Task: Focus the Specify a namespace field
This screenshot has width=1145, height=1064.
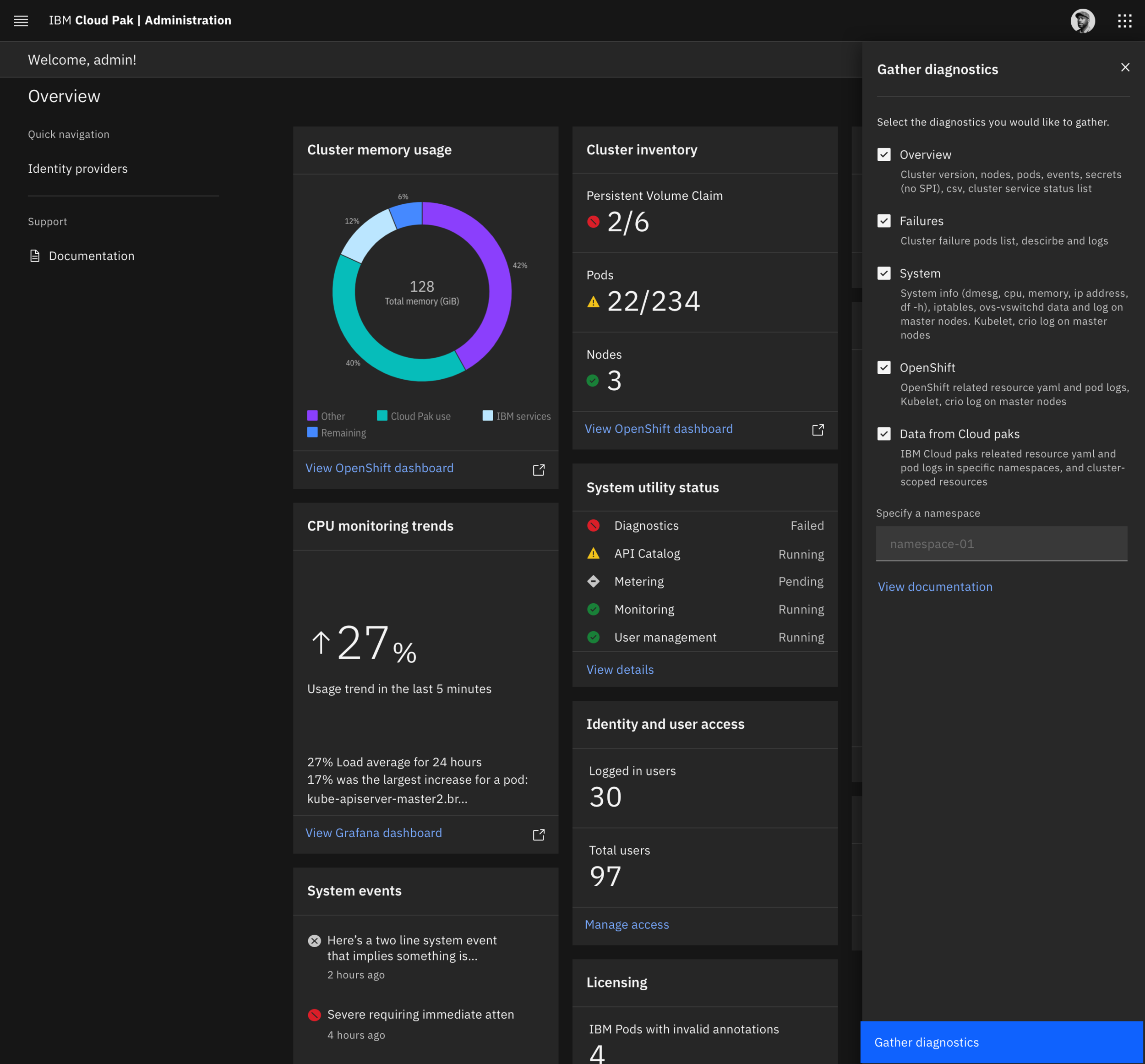Action: pos(1001,544)
